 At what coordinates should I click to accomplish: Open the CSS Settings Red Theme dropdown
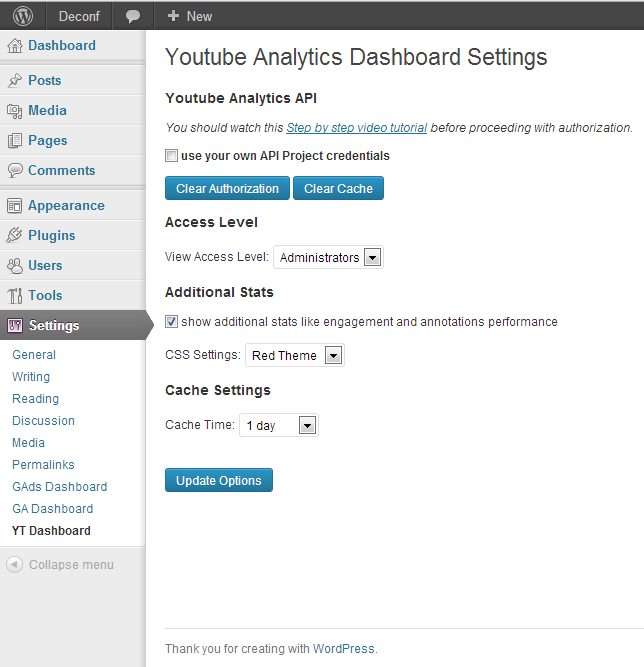pos(295,355)
